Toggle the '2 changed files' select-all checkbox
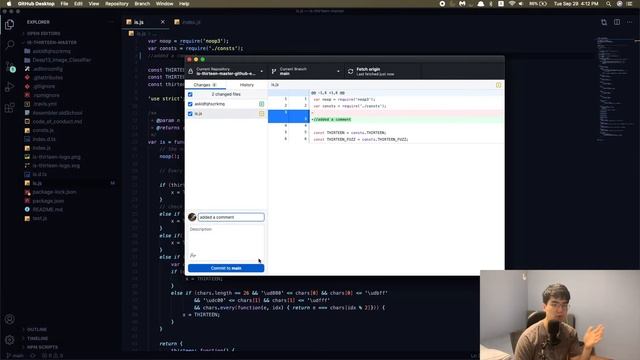Viewport: 640px width, 360px height. point(190,94)
